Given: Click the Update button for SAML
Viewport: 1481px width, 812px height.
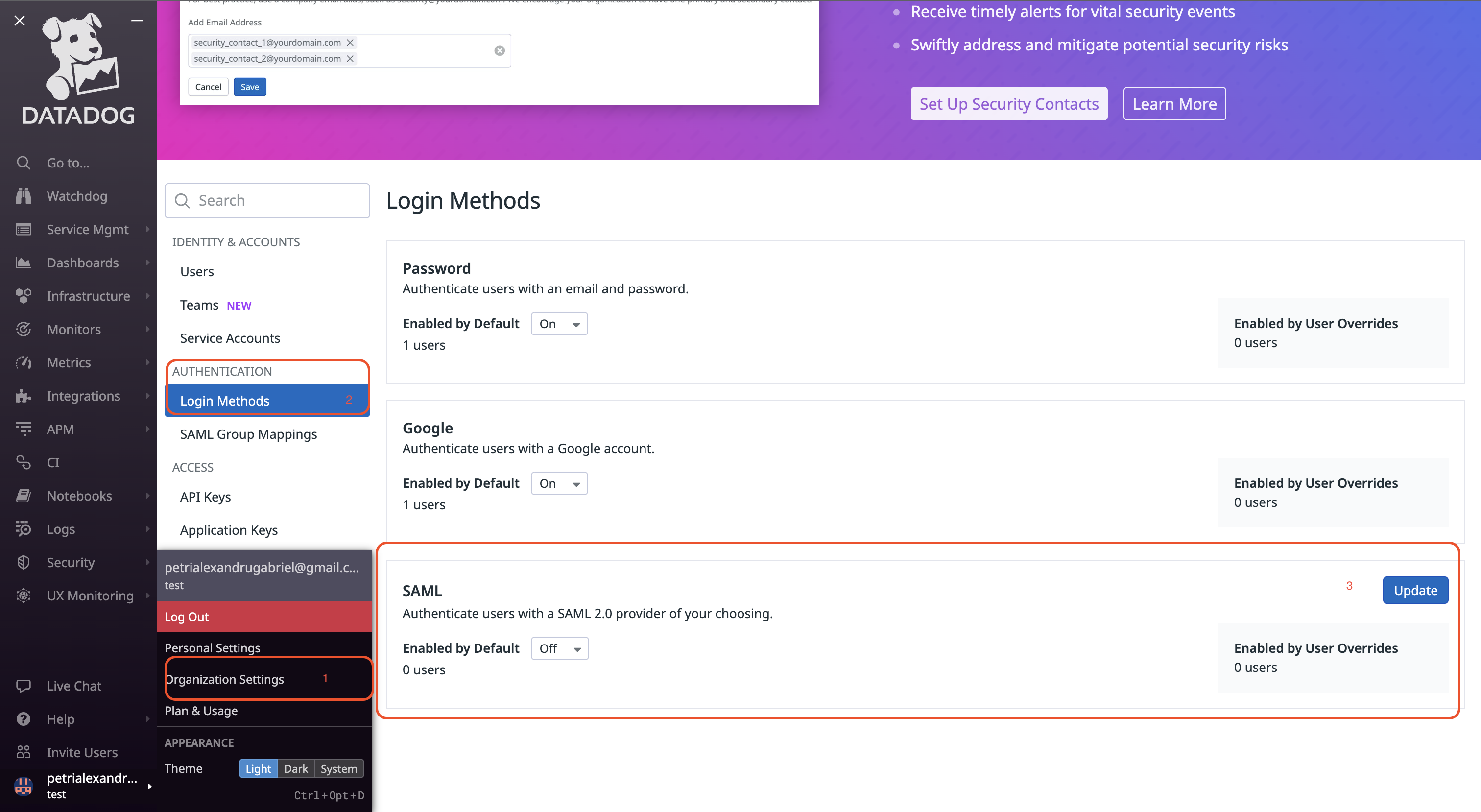Looking at the screenshot, I should click(x=1415, y=590).
